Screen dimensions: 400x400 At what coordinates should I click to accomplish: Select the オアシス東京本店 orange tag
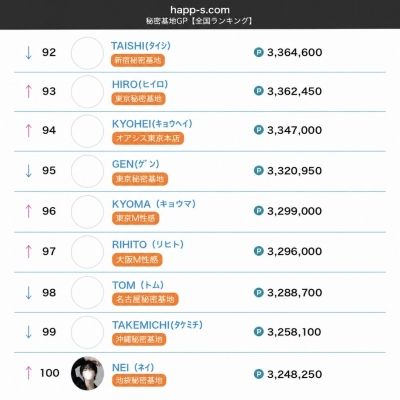point(148,138)
